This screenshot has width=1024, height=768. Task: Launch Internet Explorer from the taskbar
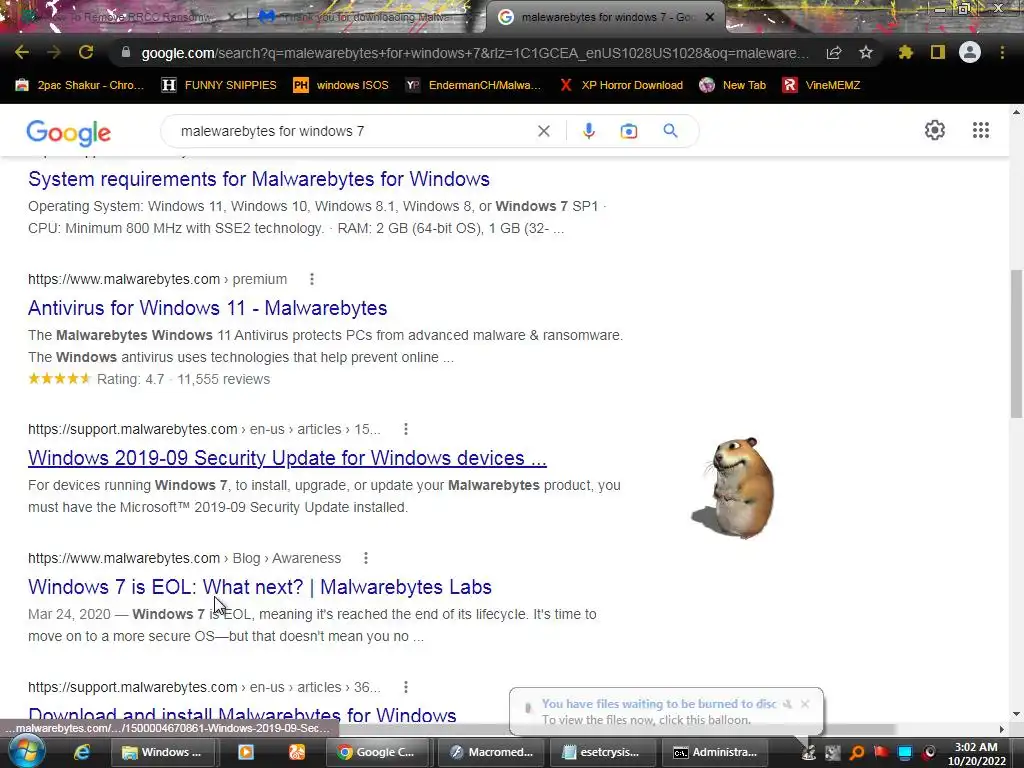click(82, 752)
